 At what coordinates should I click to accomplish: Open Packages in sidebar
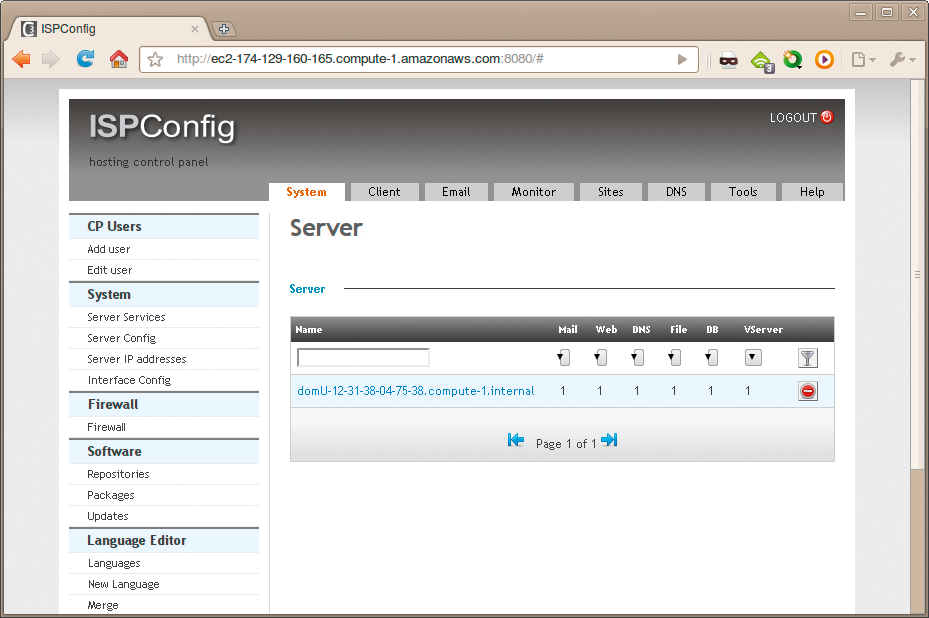(x=111, y=495)
